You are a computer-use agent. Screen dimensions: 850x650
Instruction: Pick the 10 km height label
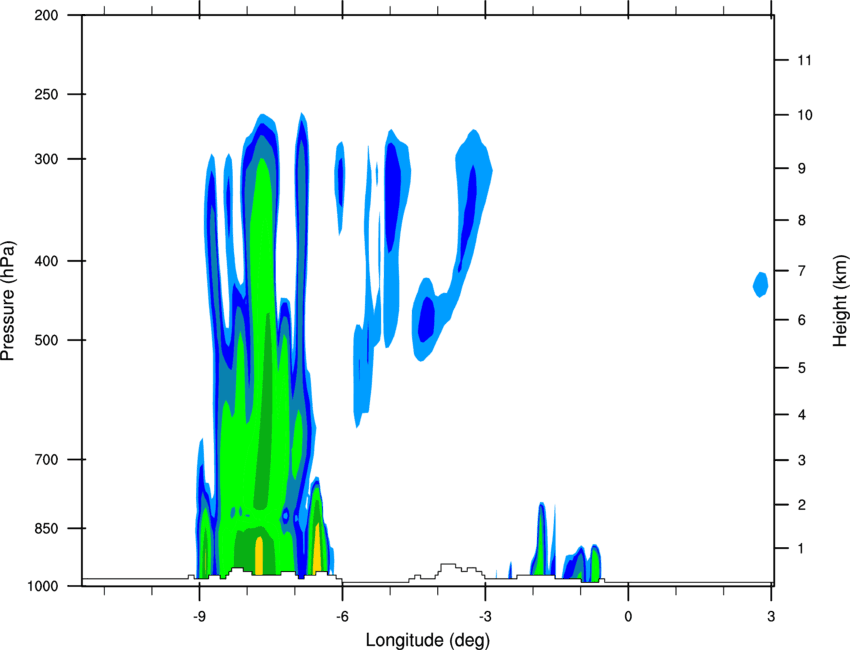(x=805, y=115)
